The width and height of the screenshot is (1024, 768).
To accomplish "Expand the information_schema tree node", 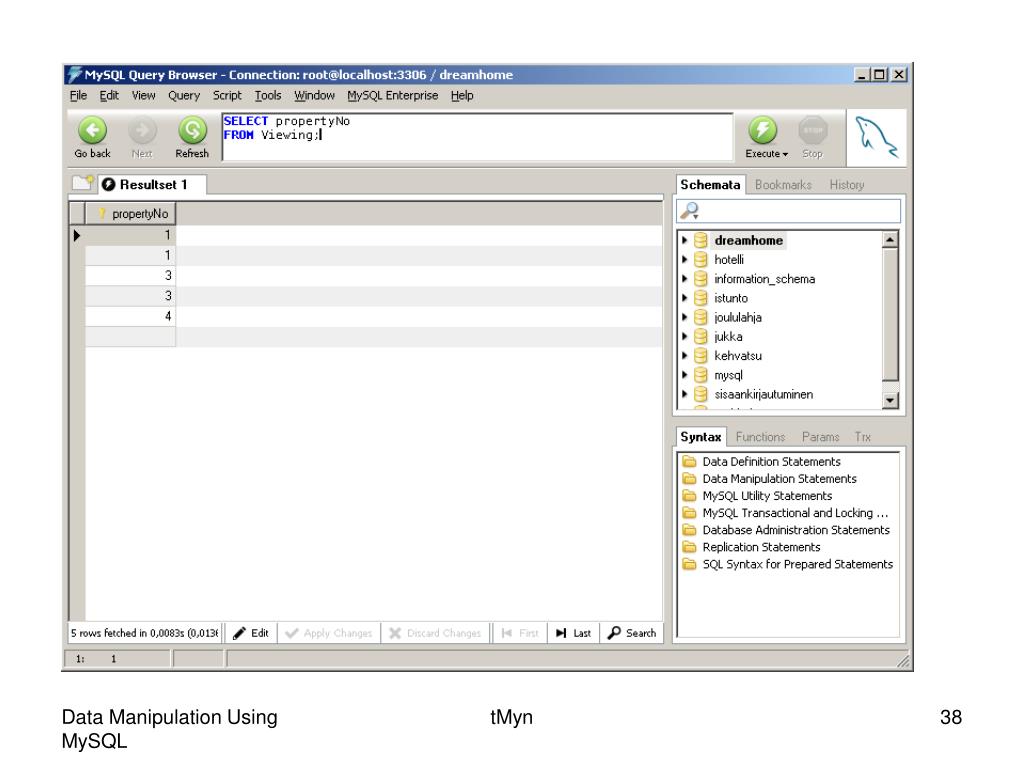I will [684, 279].
